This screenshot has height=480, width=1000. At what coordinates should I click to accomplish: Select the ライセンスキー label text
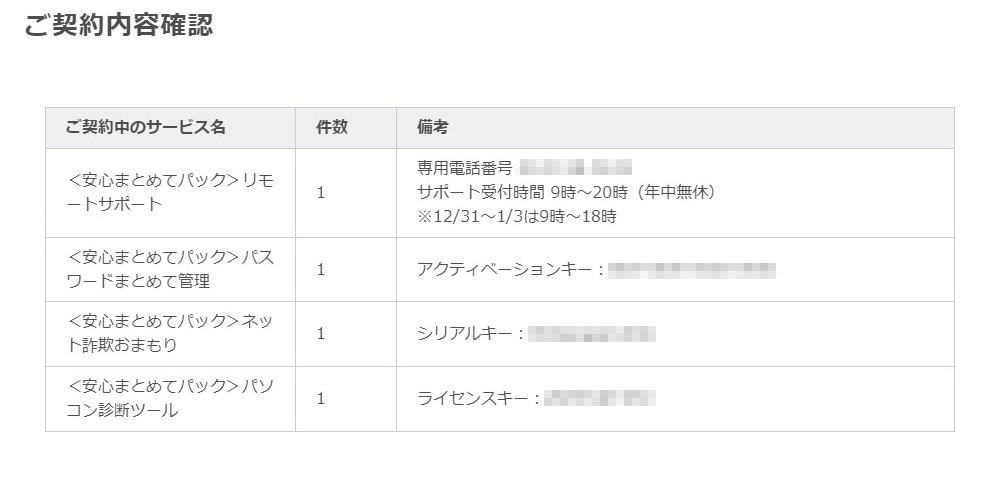(x=478, y=399)
